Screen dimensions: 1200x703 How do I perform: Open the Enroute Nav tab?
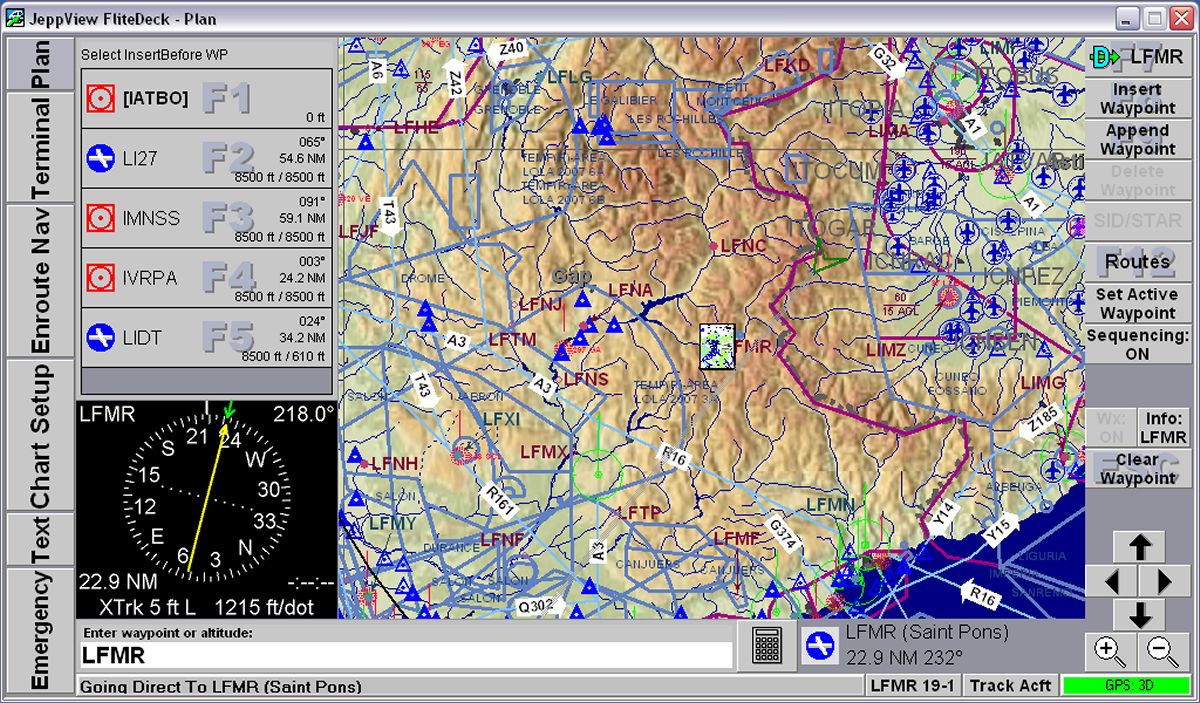pos(40,281)
